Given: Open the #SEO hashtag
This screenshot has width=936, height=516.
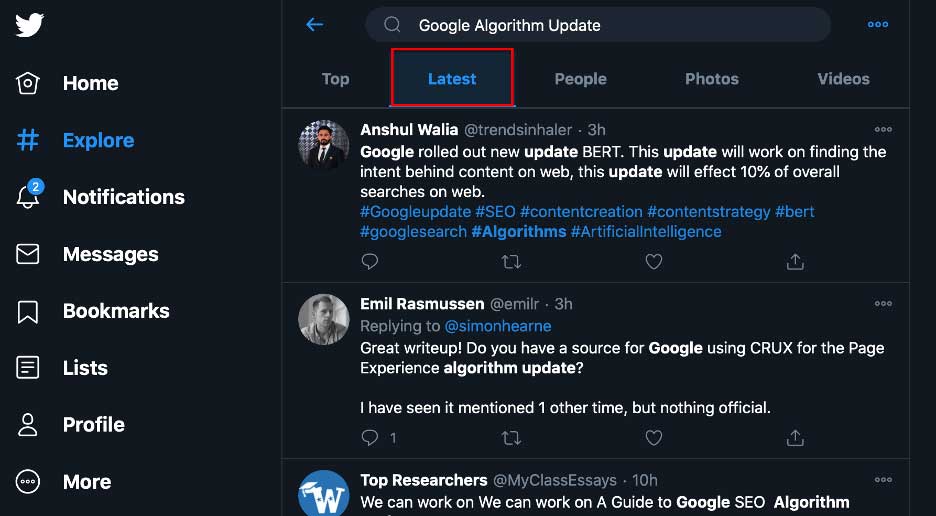Looking at the screenshot, I should pos(495,212).
